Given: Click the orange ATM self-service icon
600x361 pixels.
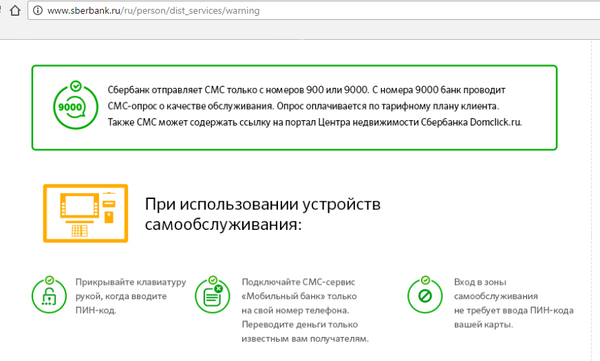Looking at the screenshot, I should [85, 213].
